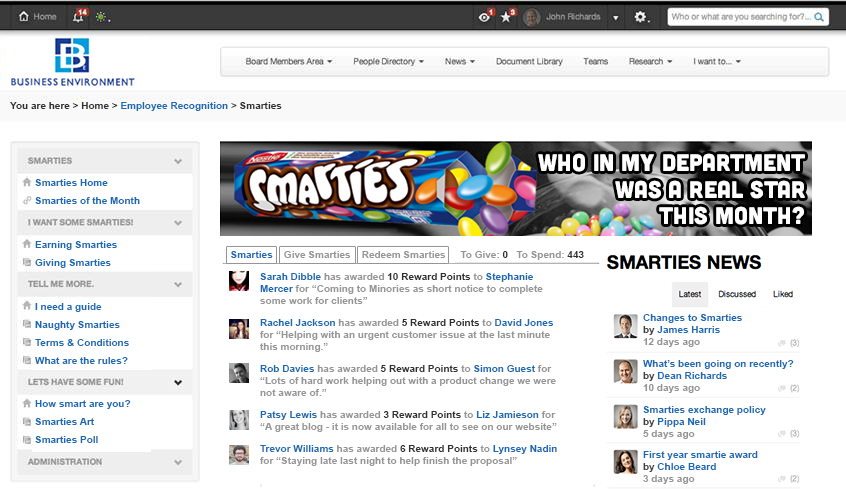Open Smarties Poll link
The height and width of the screenshot is (490, 846).
click(67, 440)
